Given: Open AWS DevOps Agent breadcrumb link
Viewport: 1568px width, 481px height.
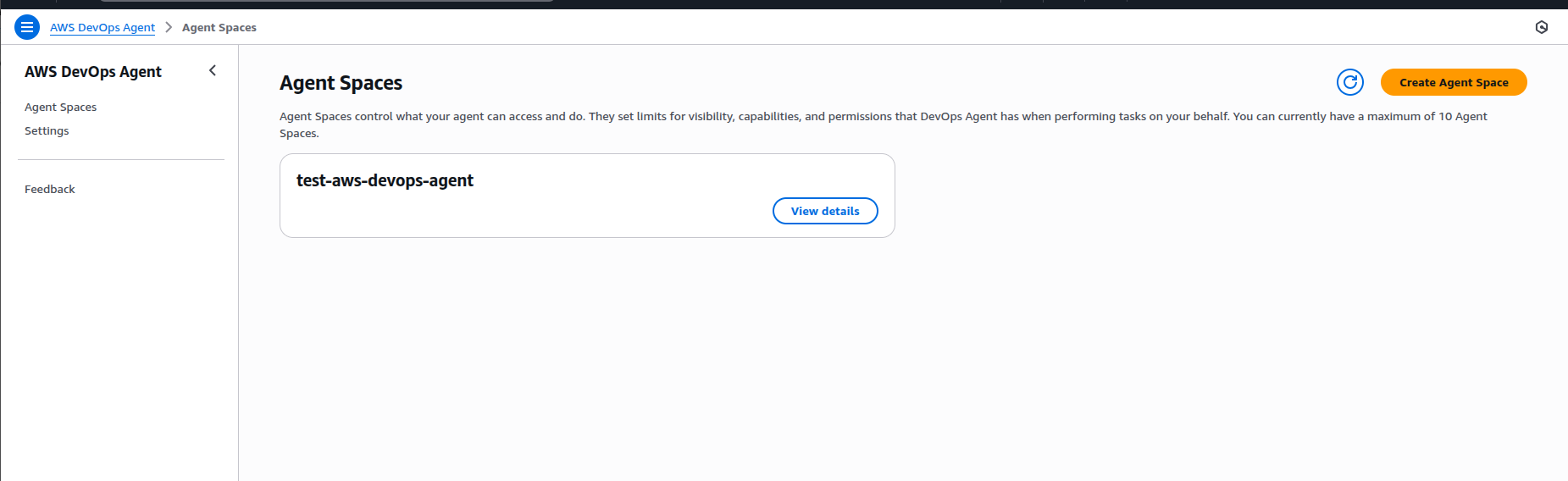Looking at the screenshot, I should (103, 27).
